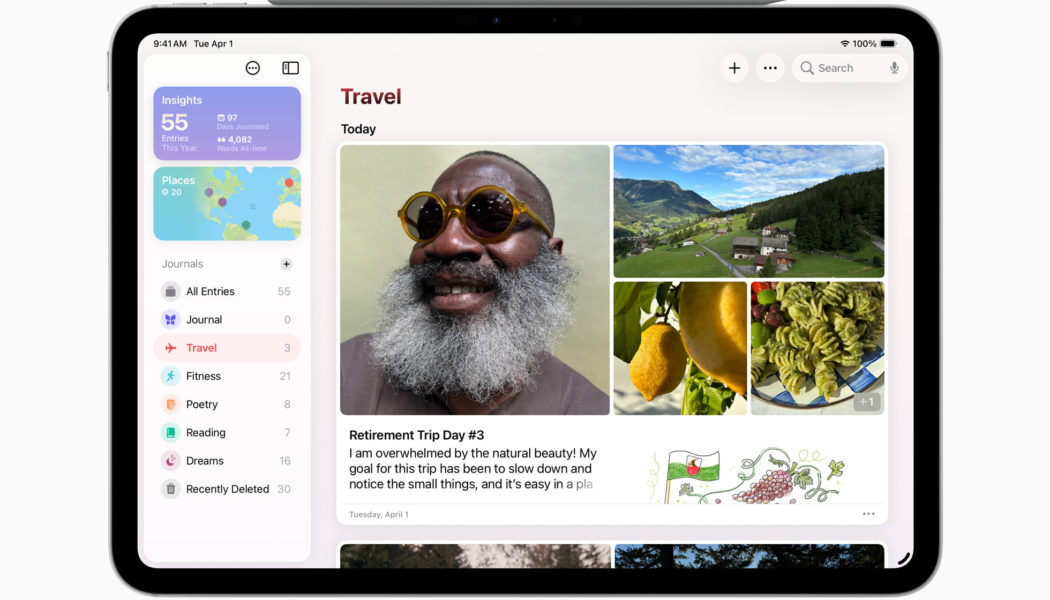Image resolution: width=1050 pixels, height=600 pixels.
Task: Add a new journal with the plus icon
Action: [286, 264]
